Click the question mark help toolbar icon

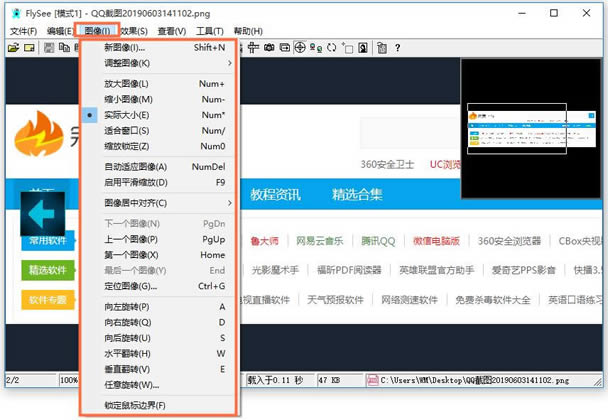397,48
